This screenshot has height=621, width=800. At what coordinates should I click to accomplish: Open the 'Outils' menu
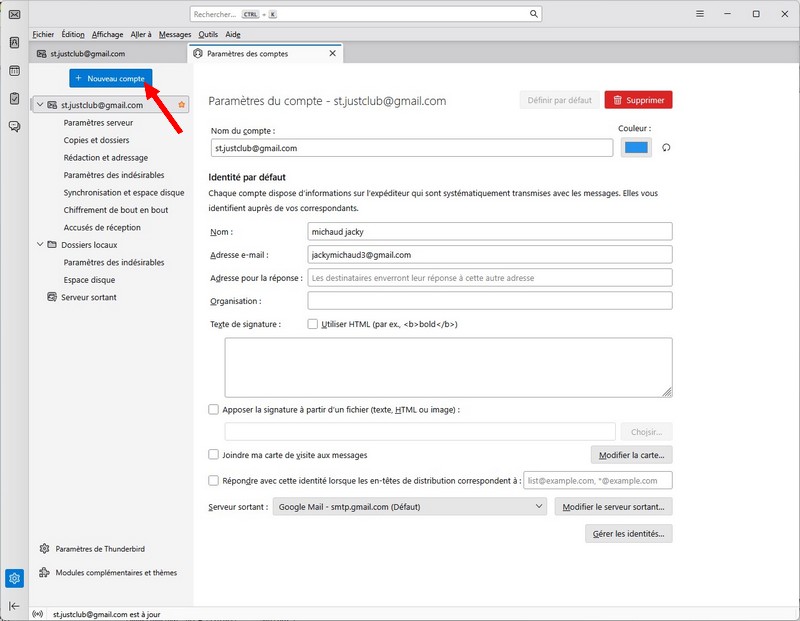[x=208, y=34]
